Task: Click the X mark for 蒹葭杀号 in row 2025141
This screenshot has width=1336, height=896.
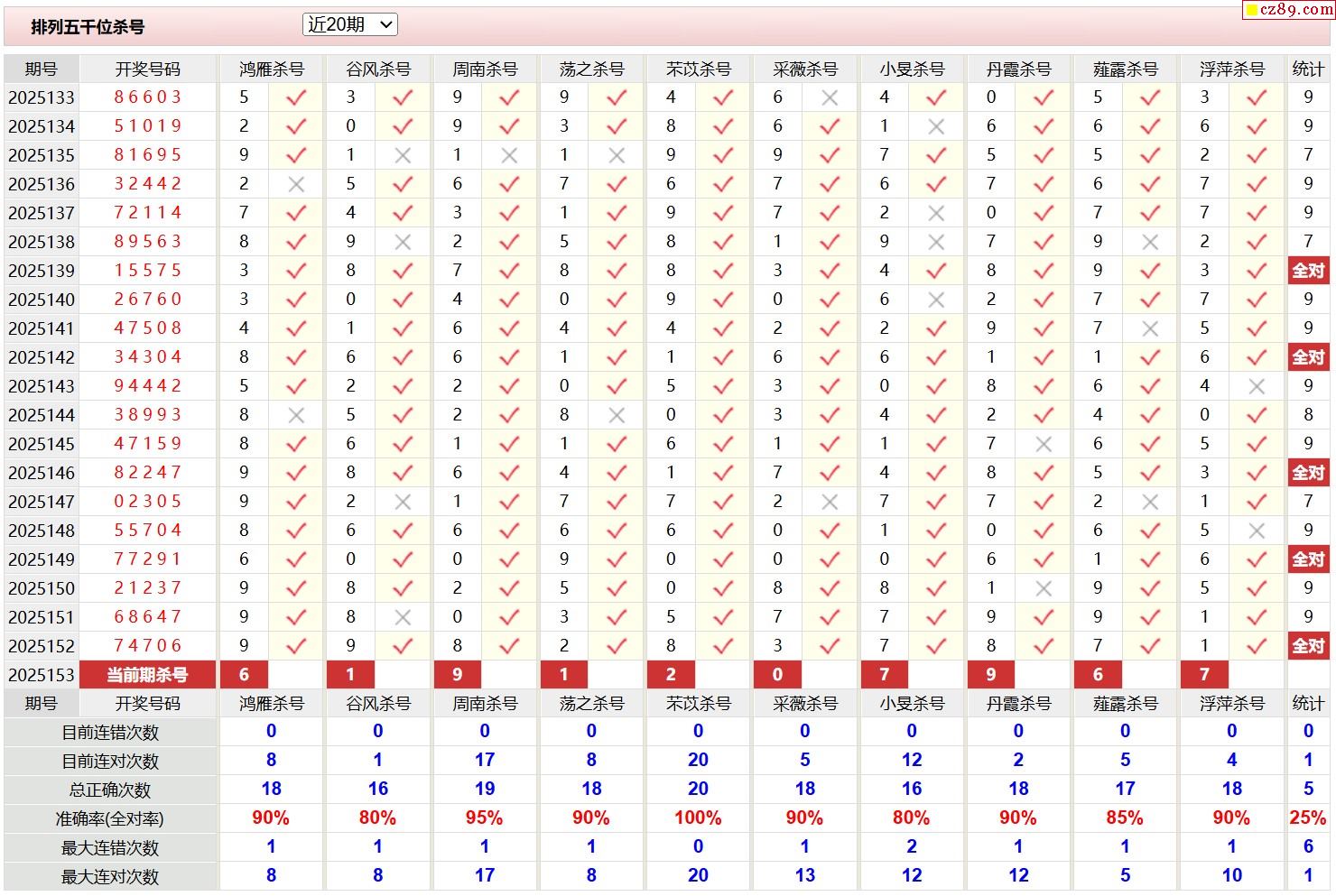Action: (x=1150, y=328)
